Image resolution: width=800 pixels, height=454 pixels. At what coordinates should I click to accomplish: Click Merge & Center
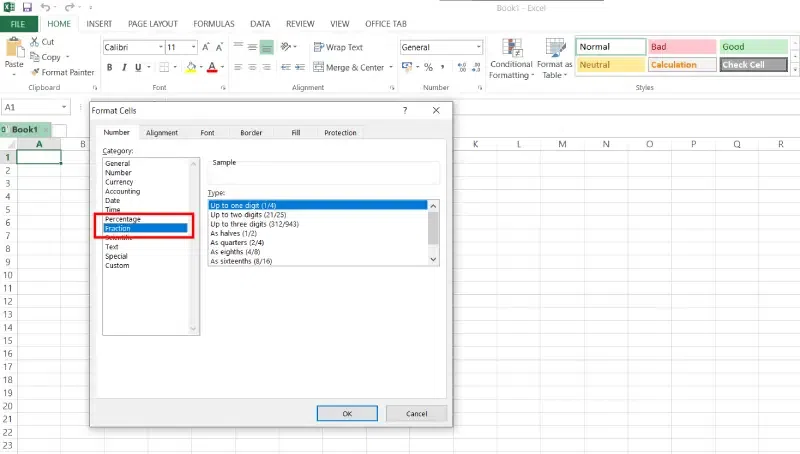348,67
